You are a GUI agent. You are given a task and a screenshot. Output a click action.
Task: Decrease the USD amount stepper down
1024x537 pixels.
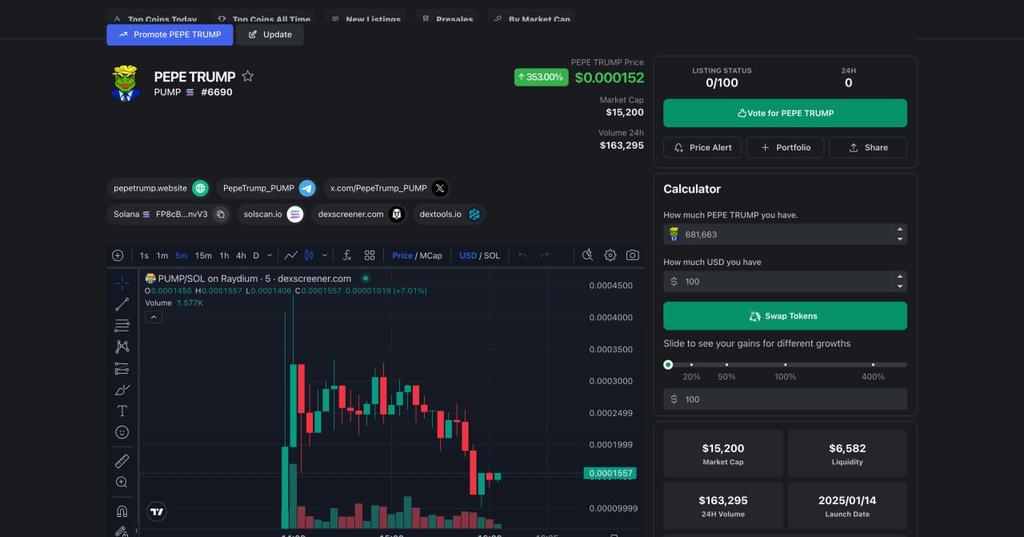[900, 286]
